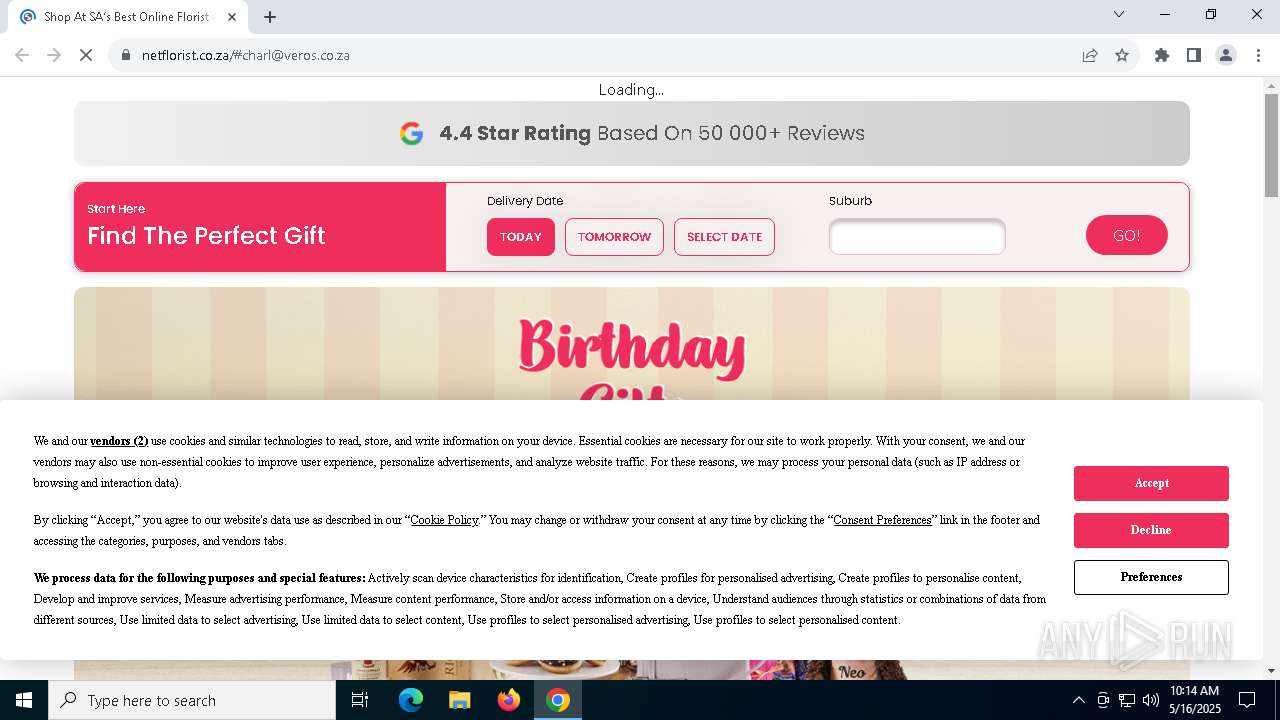Image resolution: width=1280 pixels, height=720 pixels.
Task: Open vendors (2) link
Action: point(119,441)
